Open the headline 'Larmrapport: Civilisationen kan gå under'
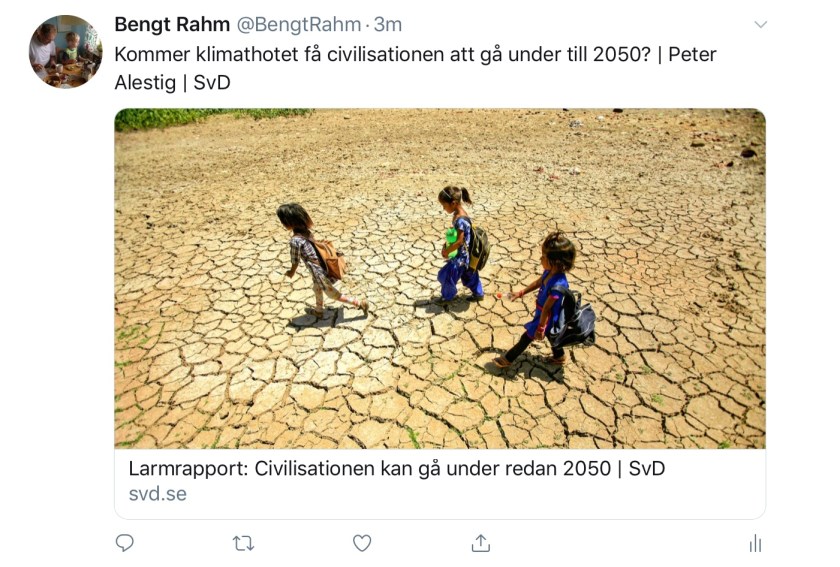This screenshot has height=567, width=840. tap(396, 468)
